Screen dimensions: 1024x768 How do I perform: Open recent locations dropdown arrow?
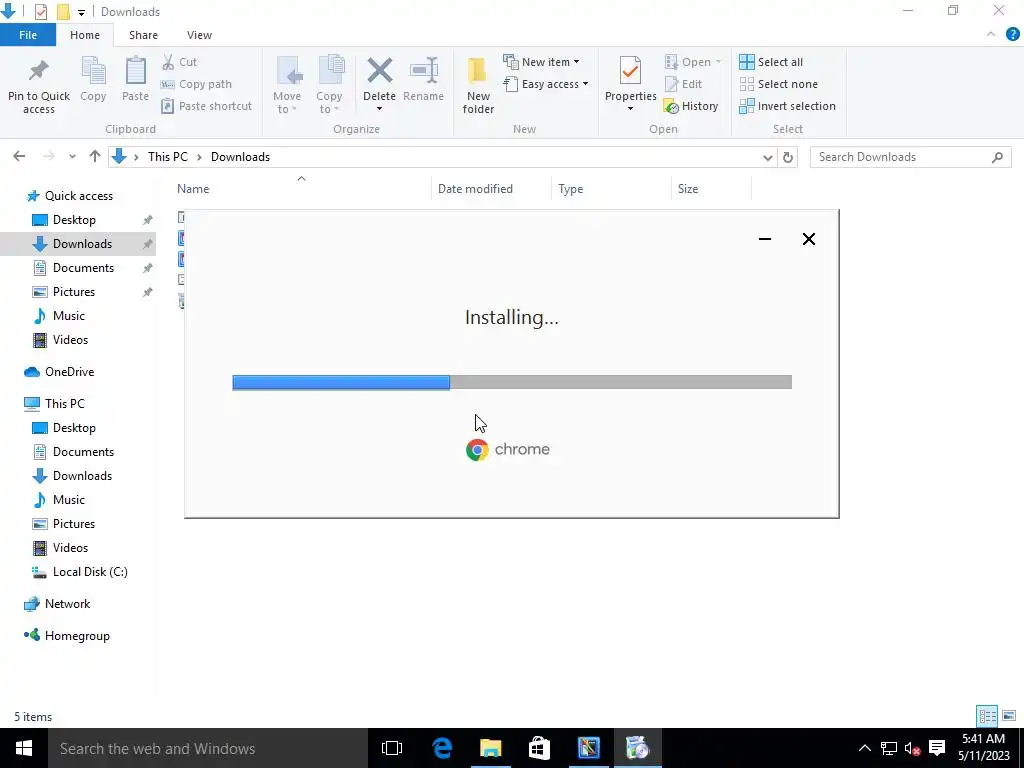click(x=72, y=156)
